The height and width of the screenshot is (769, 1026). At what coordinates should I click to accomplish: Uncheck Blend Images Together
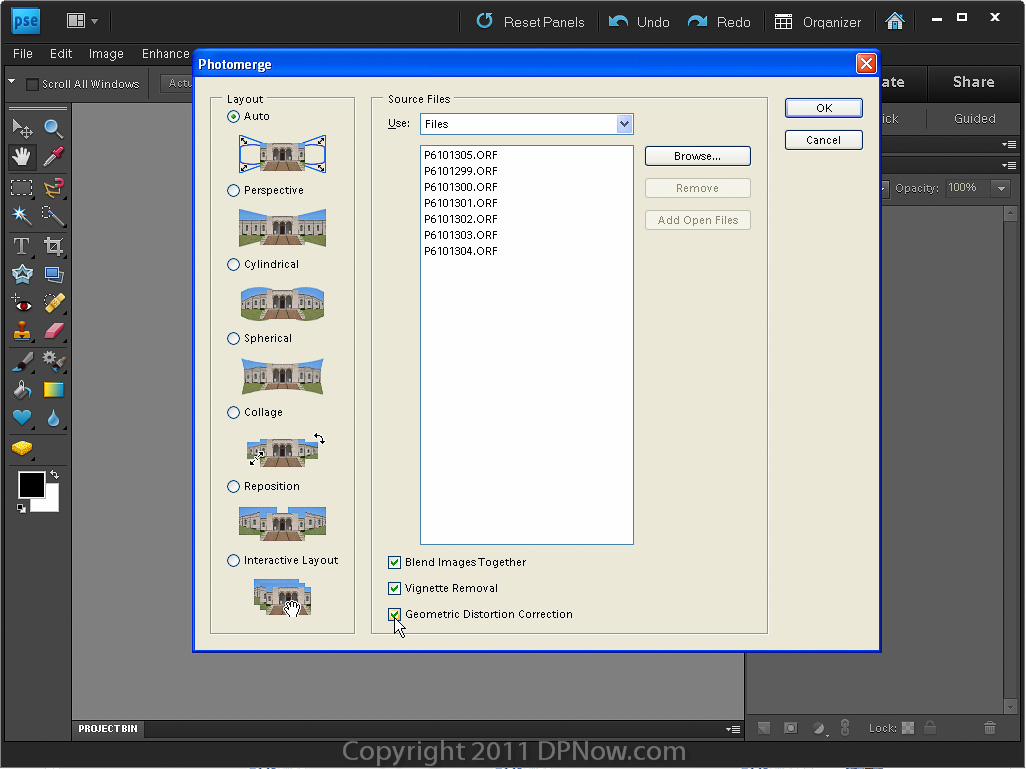[x=394, y=563]
